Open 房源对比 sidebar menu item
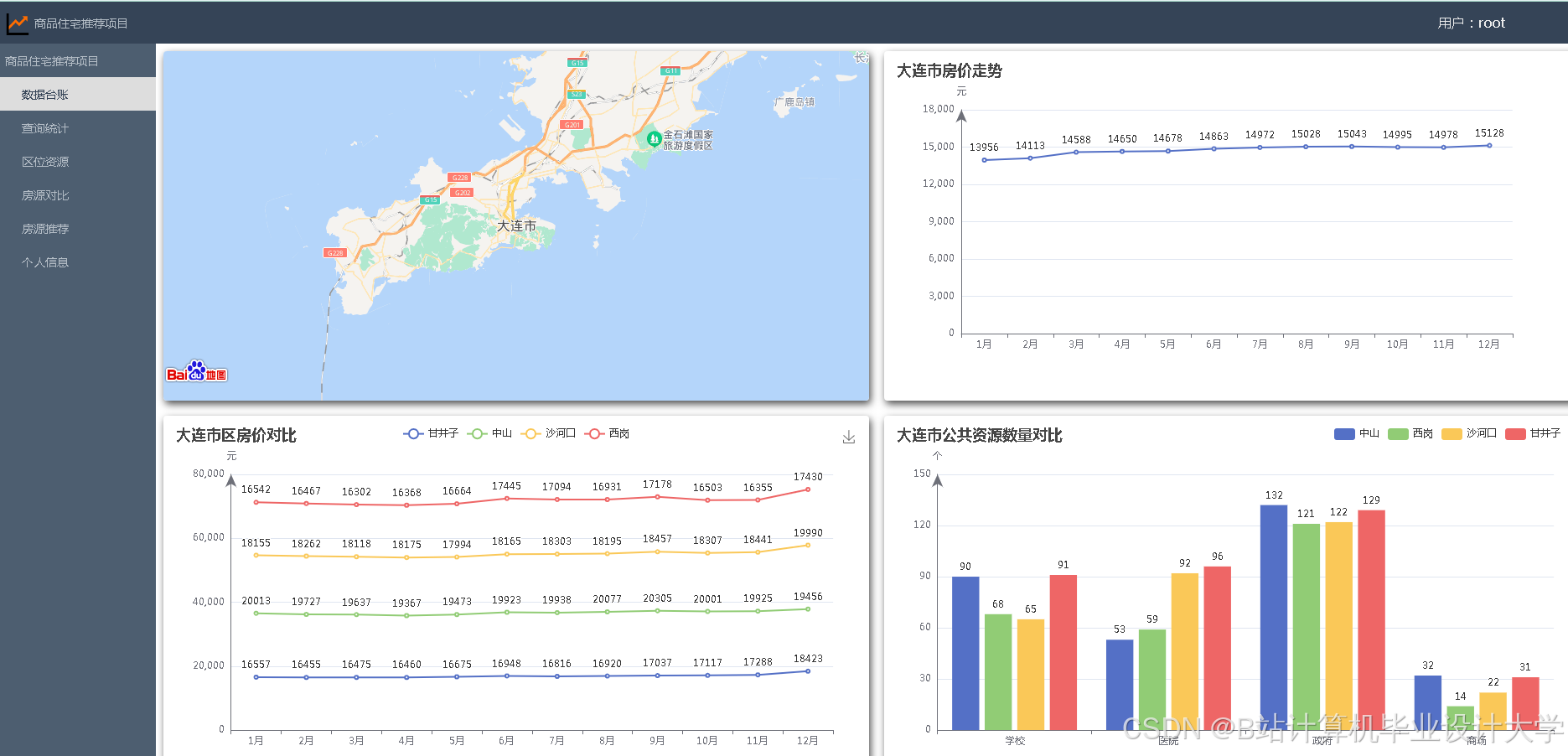 78,195
